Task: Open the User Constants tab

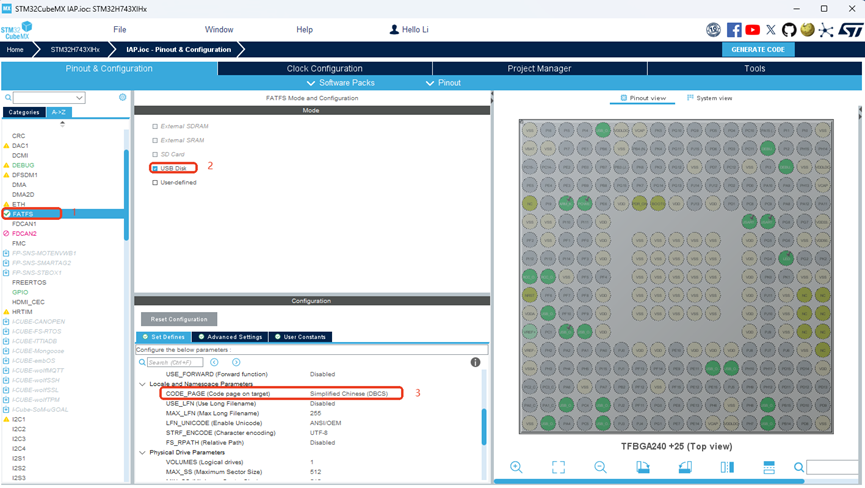Action: click(x=301, y=337)
